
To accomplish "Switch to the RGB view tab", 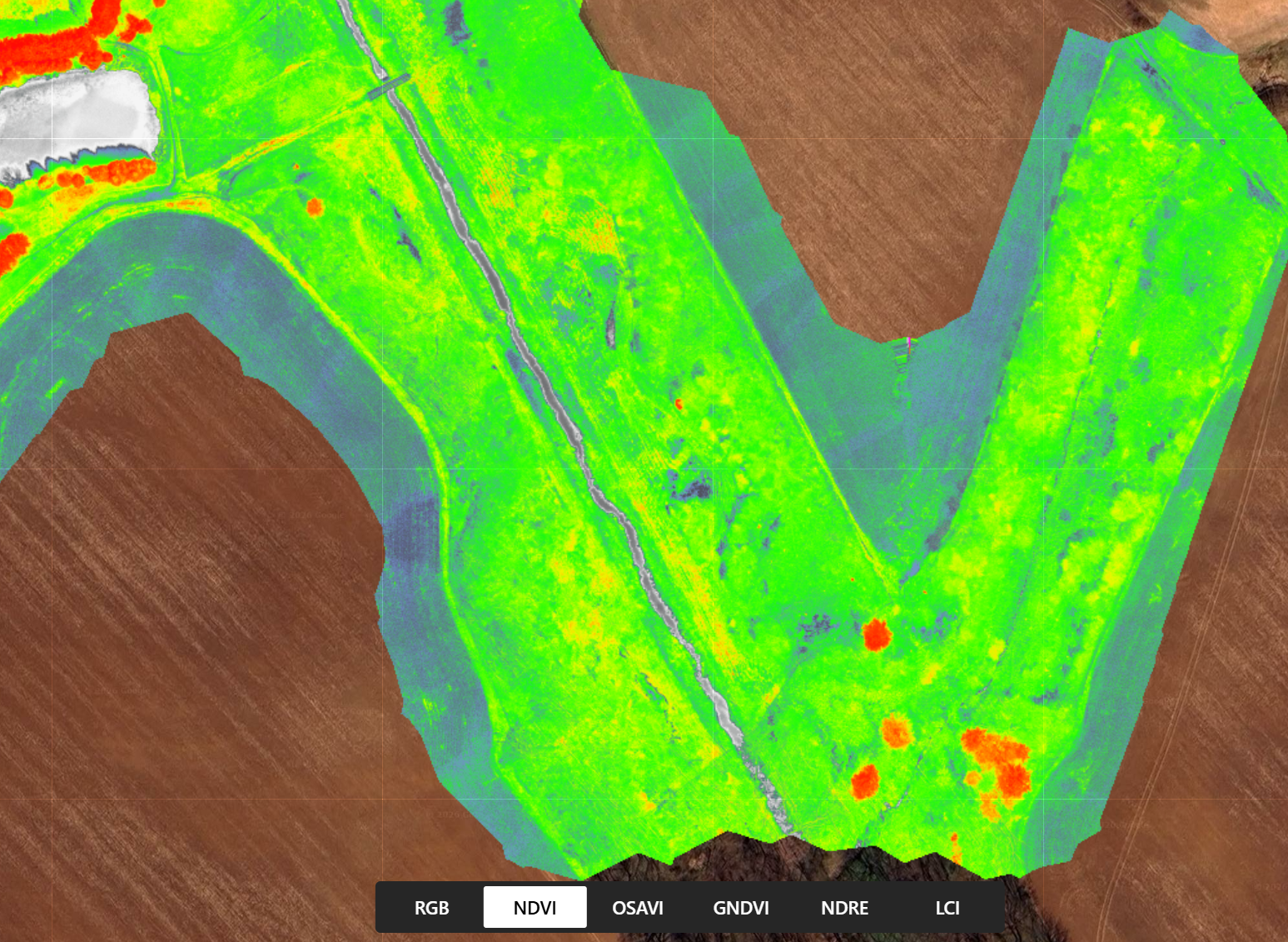I will tap(431, 907).
